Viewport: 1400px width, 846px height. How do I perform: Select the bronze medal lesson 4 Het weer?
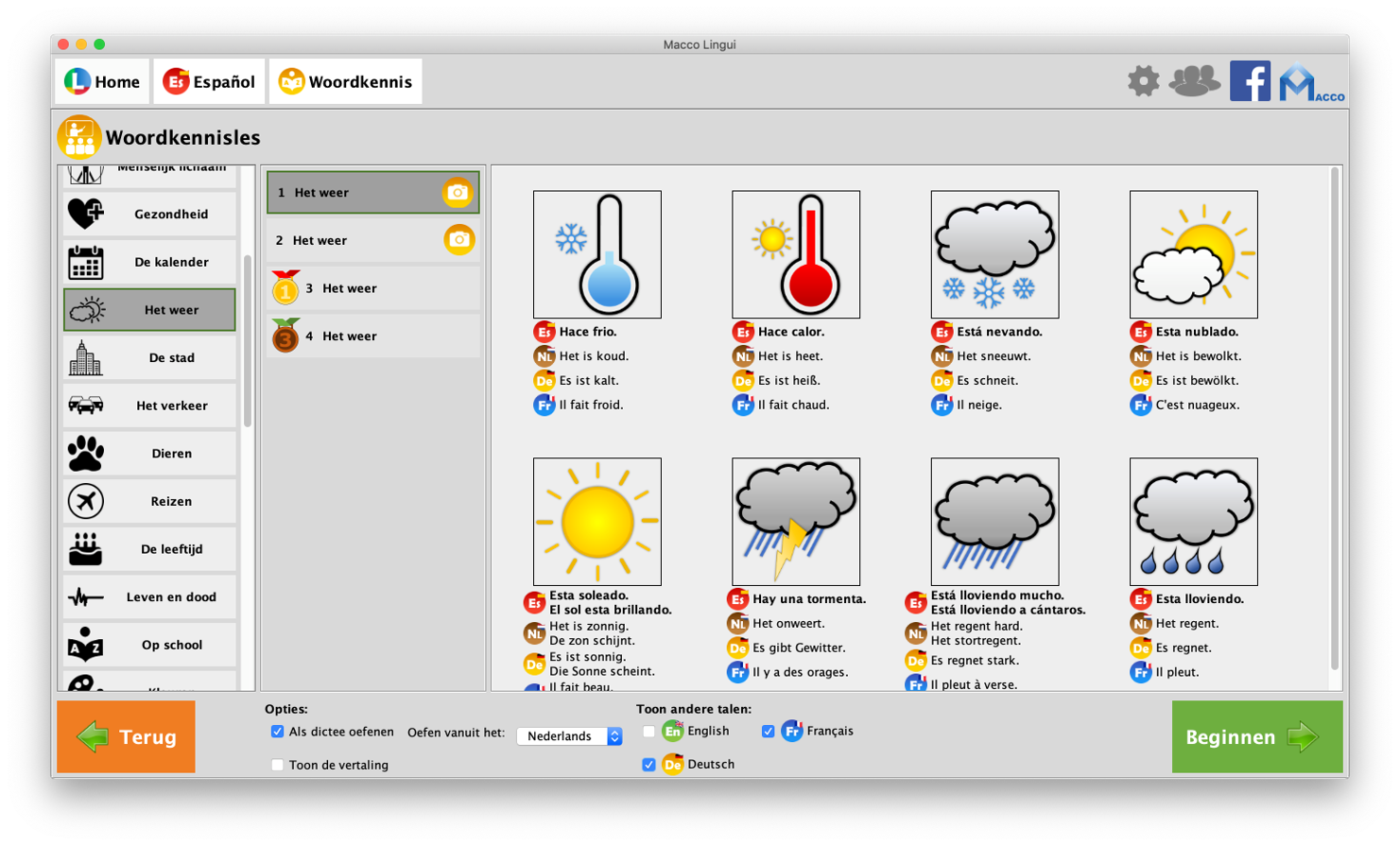pyautogui.click(x=372, y=337)
